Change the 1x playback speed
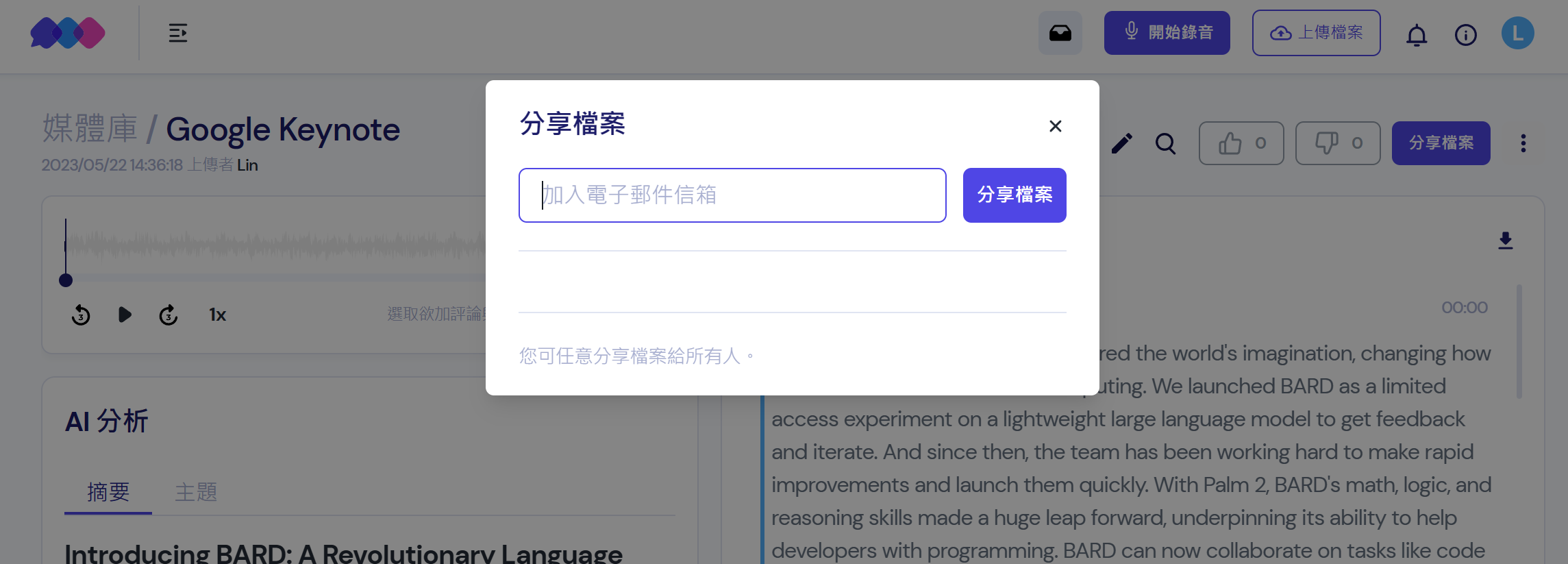 click(217, 315)
